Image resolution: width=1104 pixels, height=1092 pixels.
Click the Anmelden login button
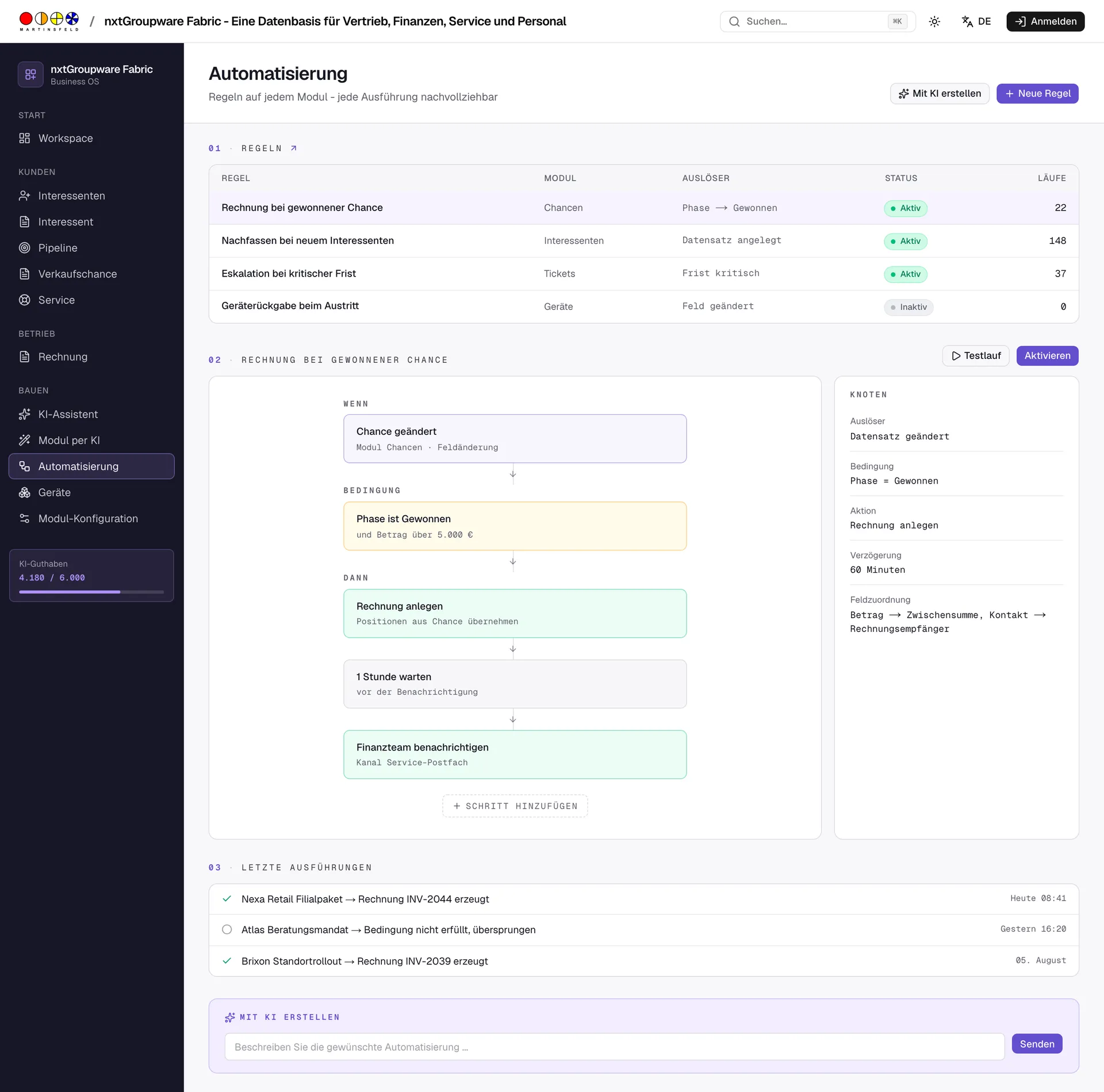(1045, 22)
